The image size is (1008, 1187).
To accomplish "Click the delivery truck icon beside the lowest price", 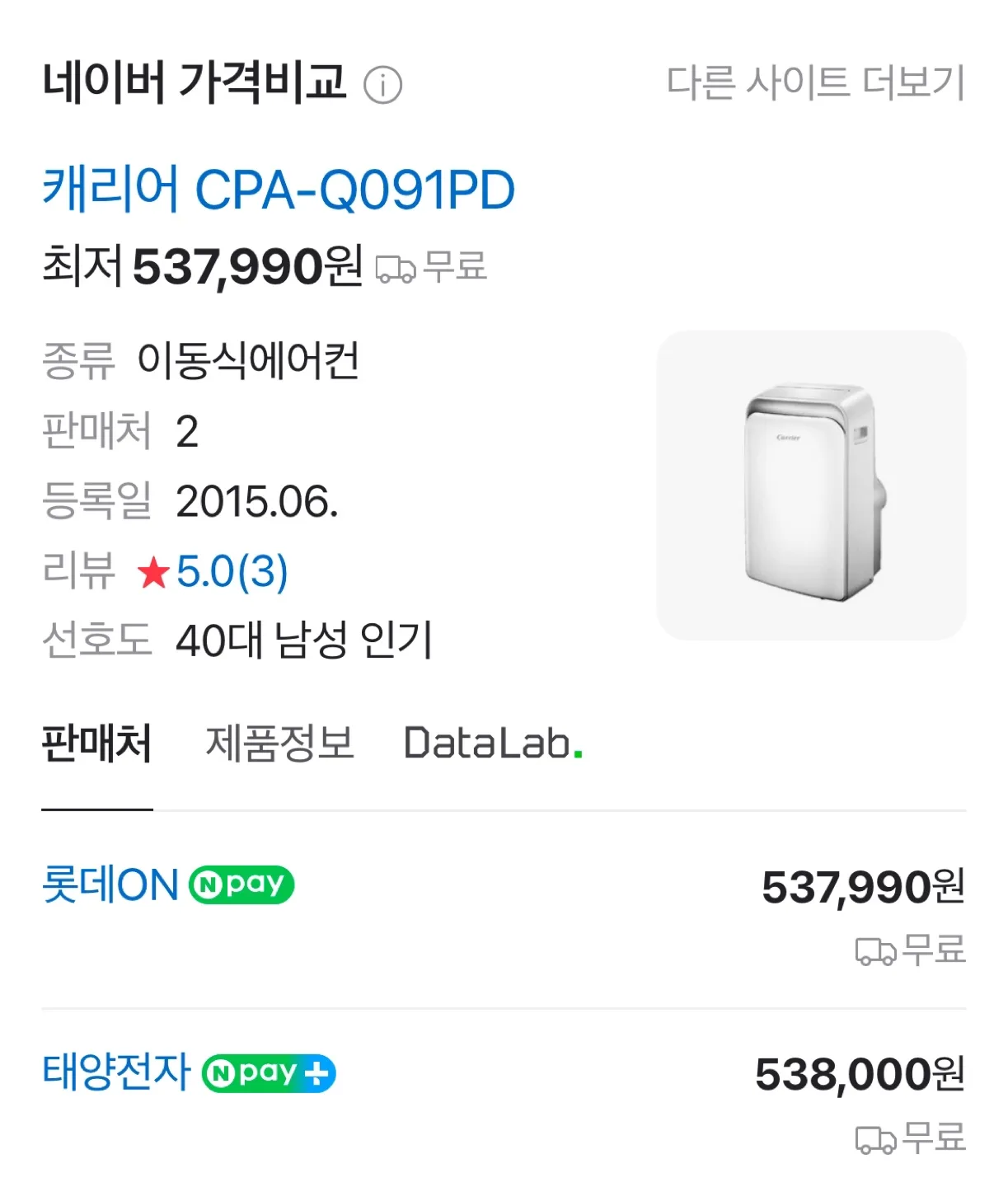I will 395,269.
